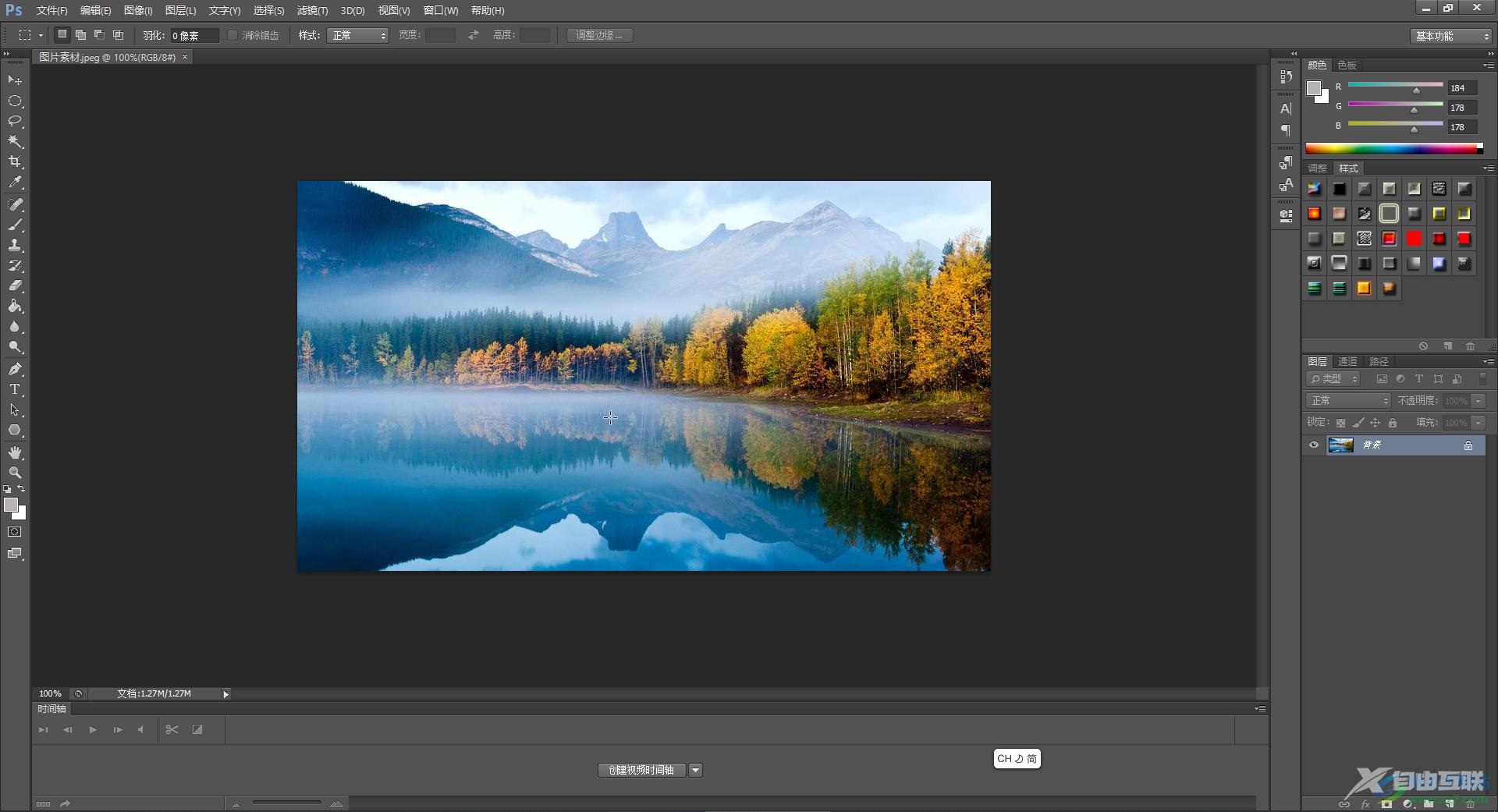Select the Magic Wand tool
Viewport: 1498px width, 812px height.
[x=15, y=141]
